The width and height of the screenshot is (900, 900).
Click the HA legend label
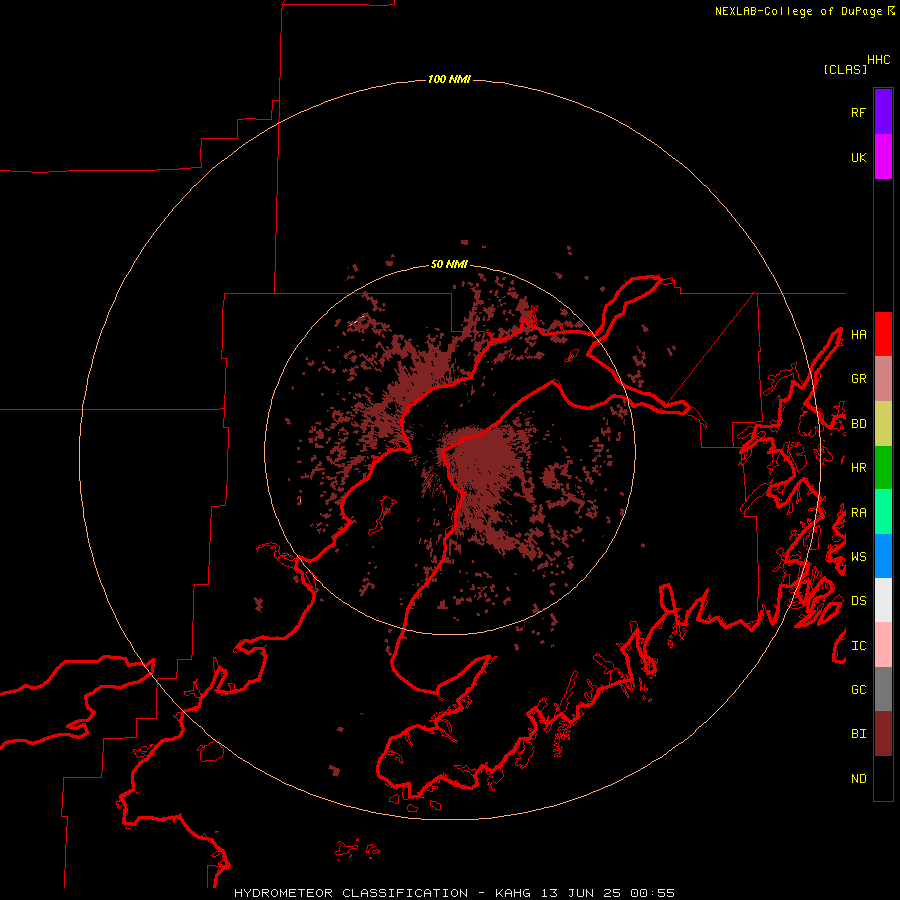(x=858, y=335)
